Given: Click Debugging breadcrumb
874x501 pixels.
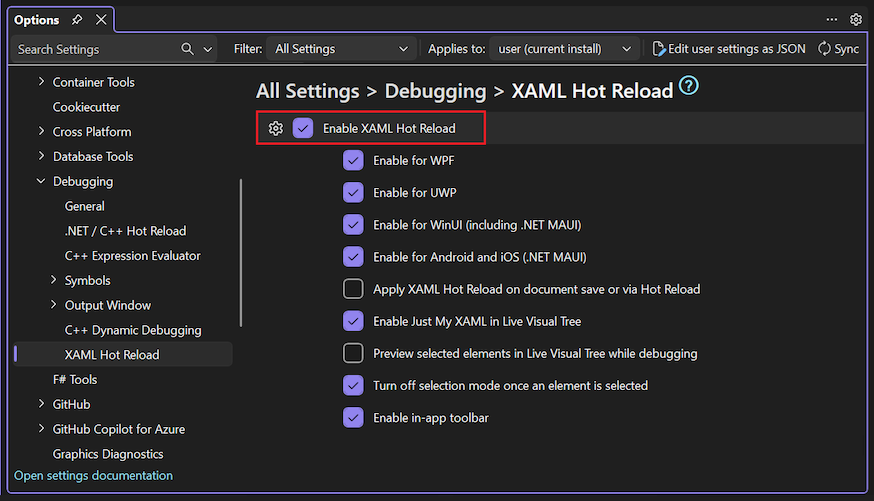Looking at the screenshot, I should tap(435, 91).
